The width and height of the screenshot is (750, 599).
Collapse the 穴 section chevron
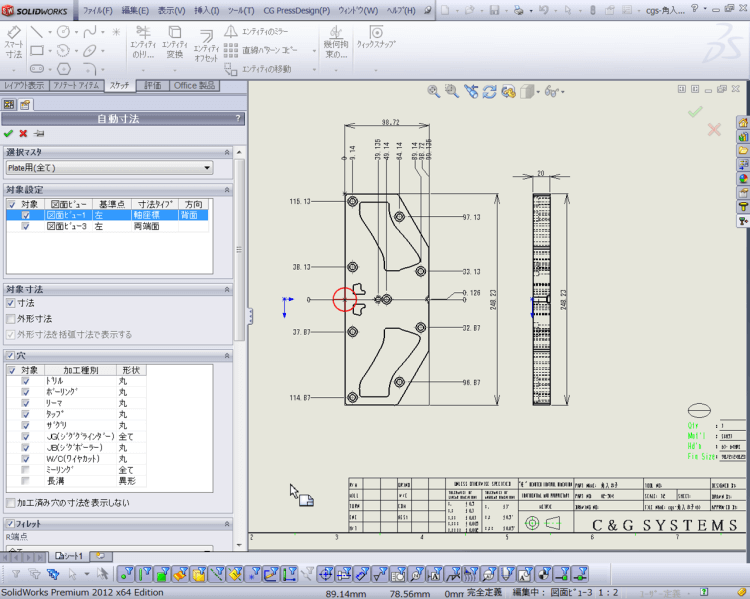click(227, 356)
